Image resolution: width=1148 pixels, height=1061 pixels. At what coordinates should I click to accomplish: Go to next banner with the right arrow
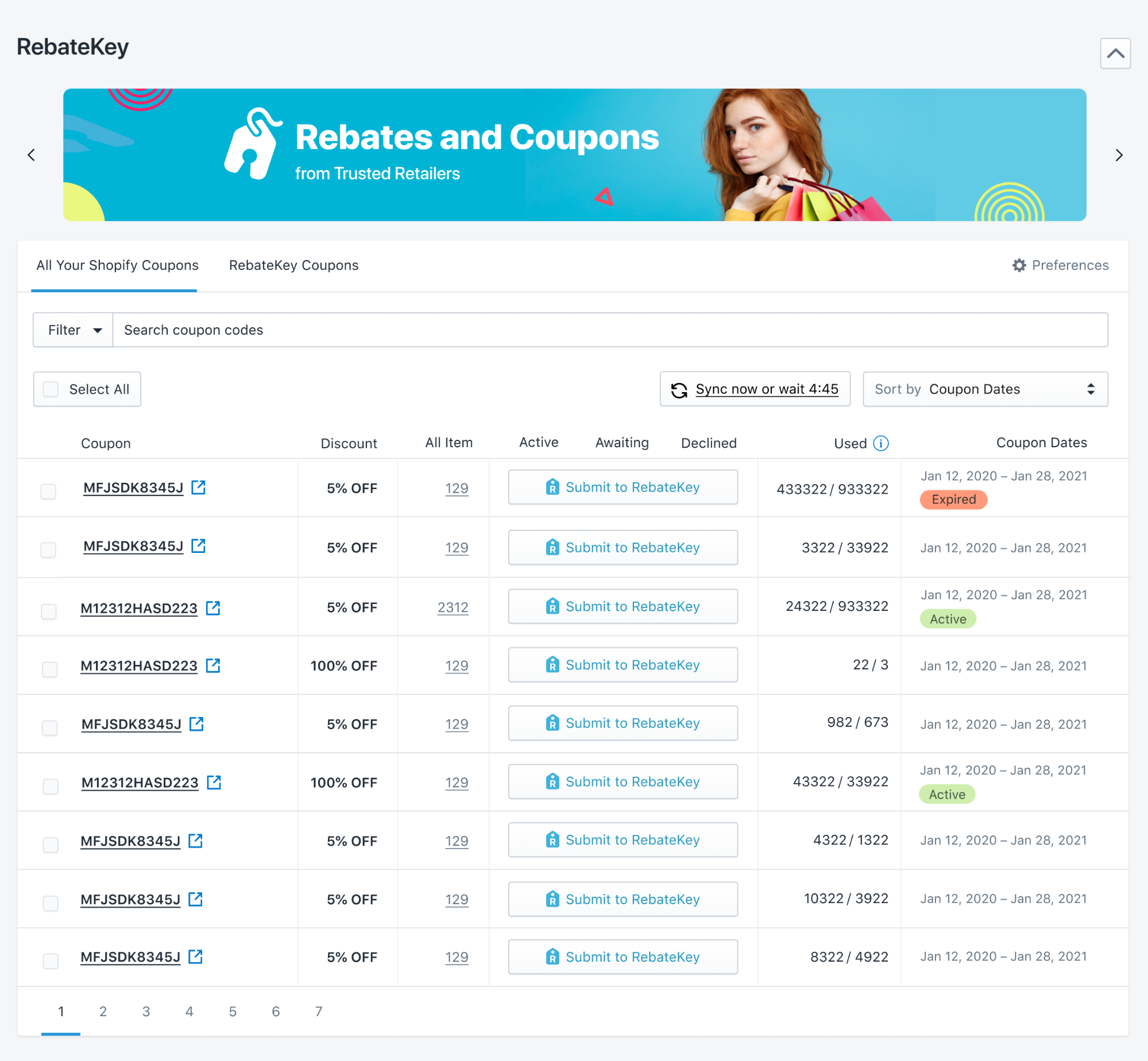coord(1118,155)
